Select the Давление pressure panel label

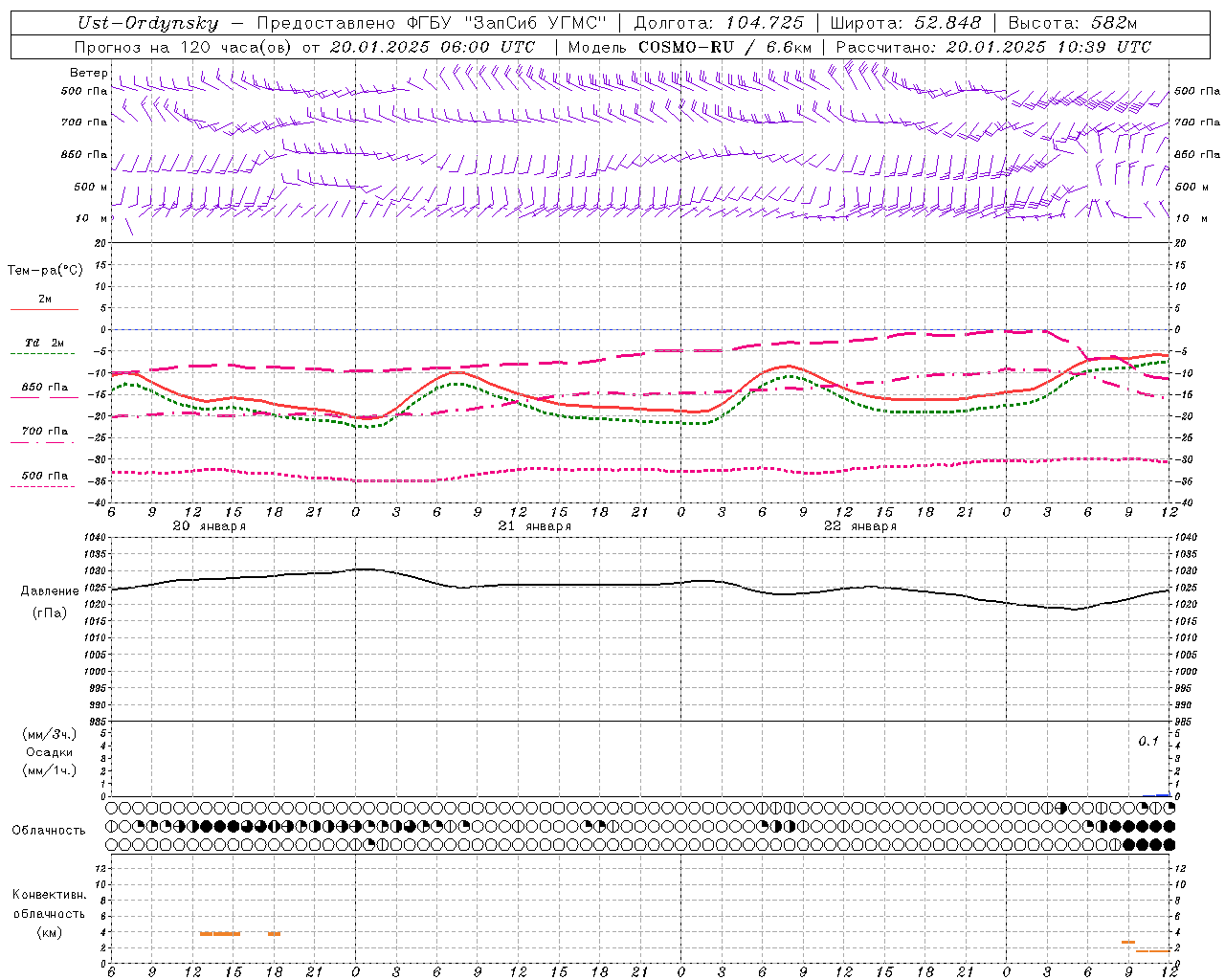50,591
